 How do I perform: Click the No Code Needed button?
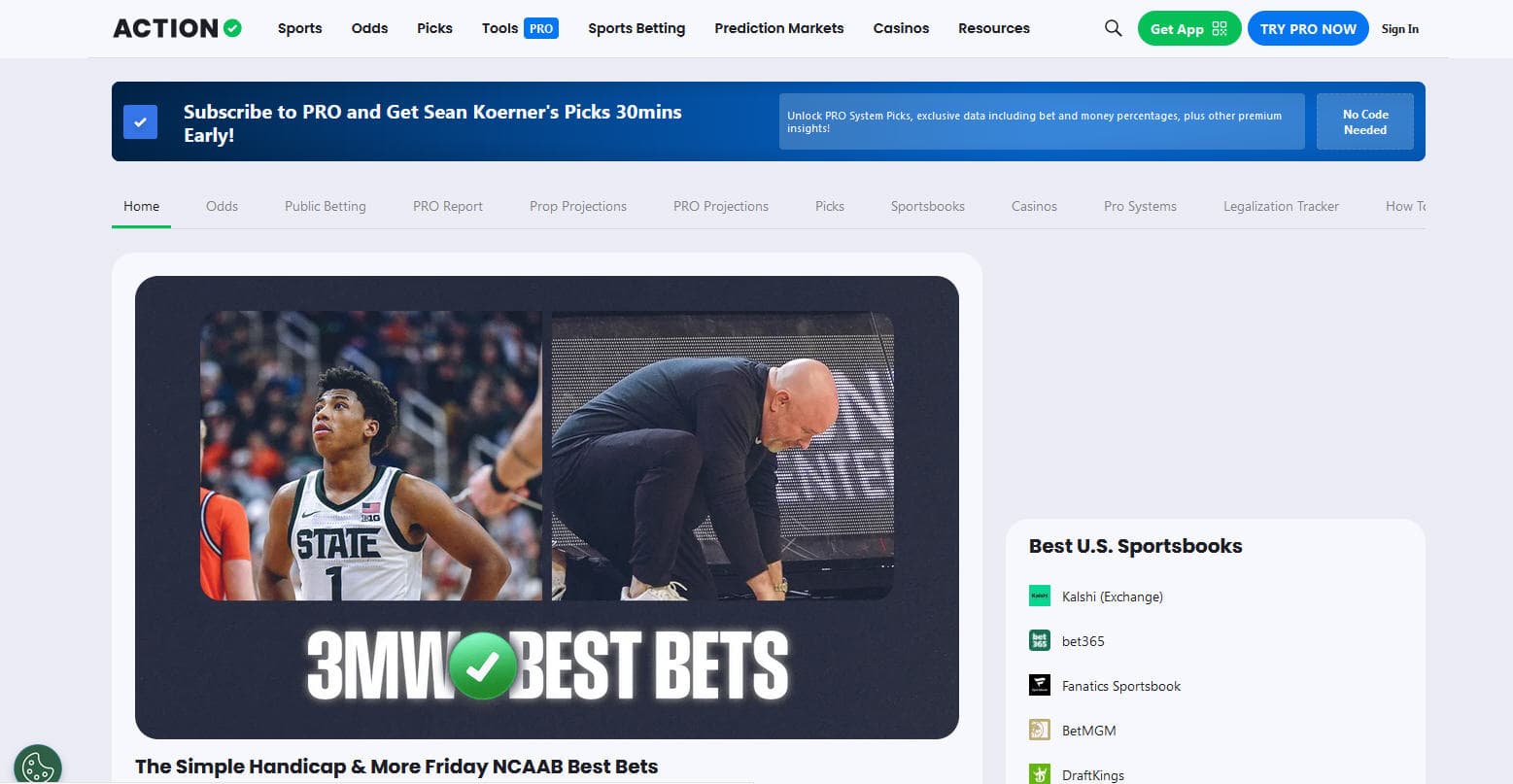[x=1364, y=121]
